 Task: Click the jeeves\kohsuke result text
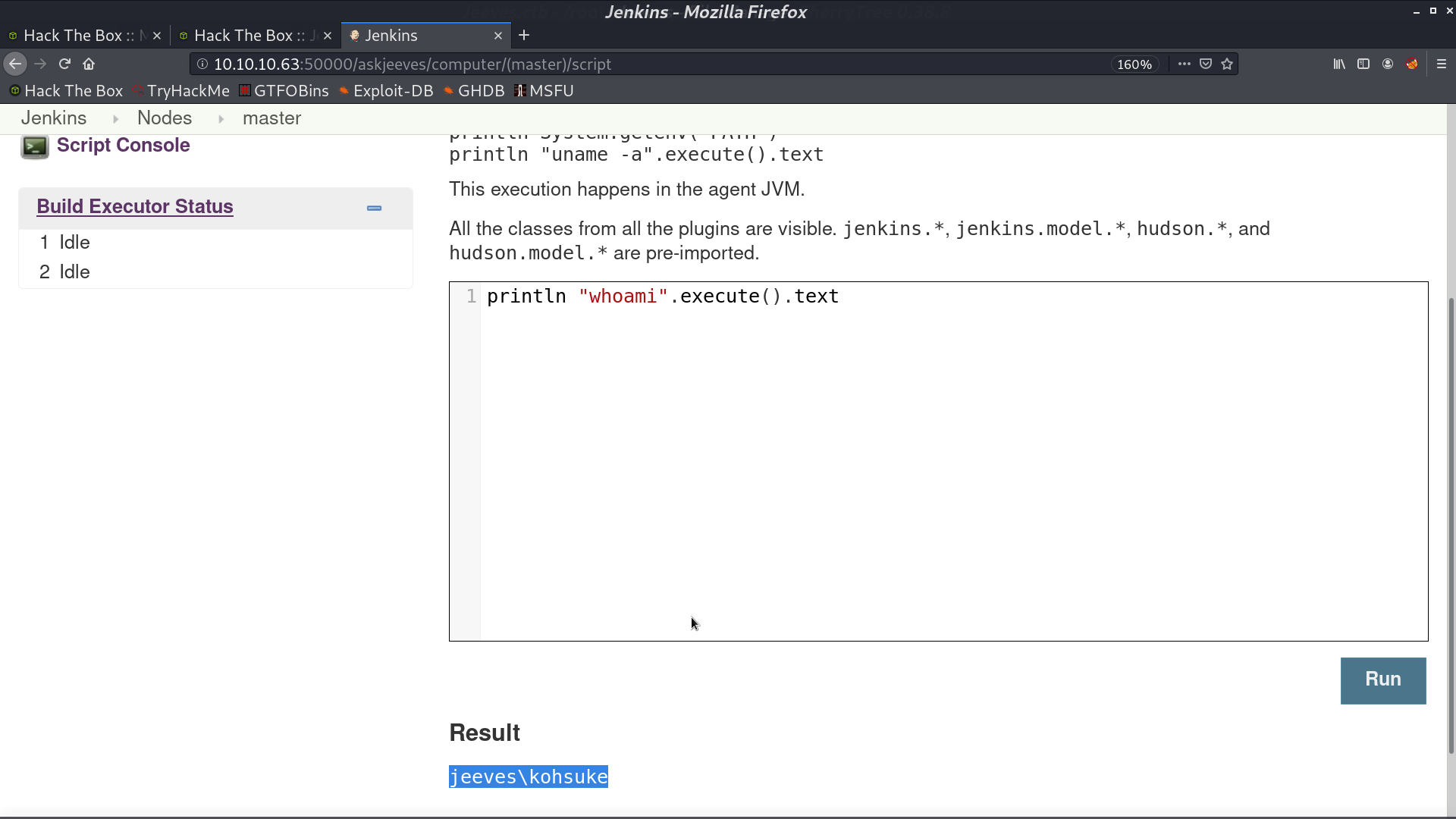pyautogui.click(x=529, y=777)
